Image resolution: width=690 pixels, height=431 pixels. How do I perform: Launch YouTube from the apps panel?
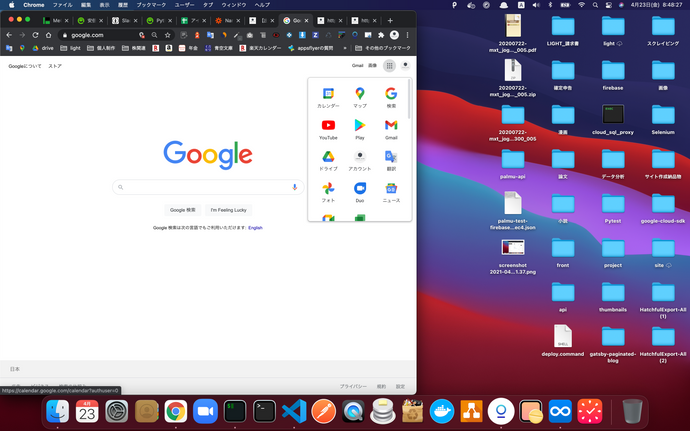coord(328,127)
